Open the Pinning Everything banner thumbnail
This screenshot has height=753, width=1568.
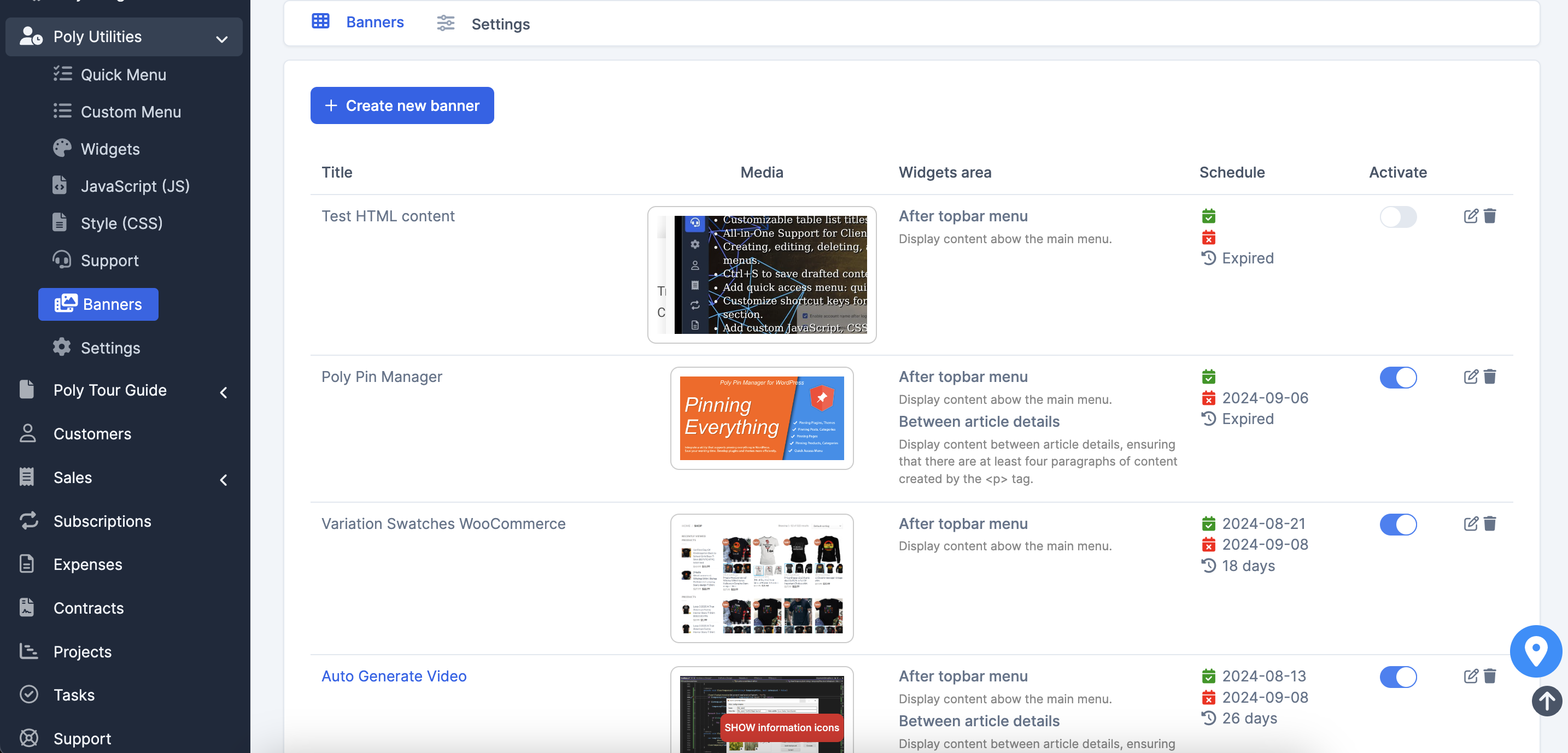[x=761, y=418]
